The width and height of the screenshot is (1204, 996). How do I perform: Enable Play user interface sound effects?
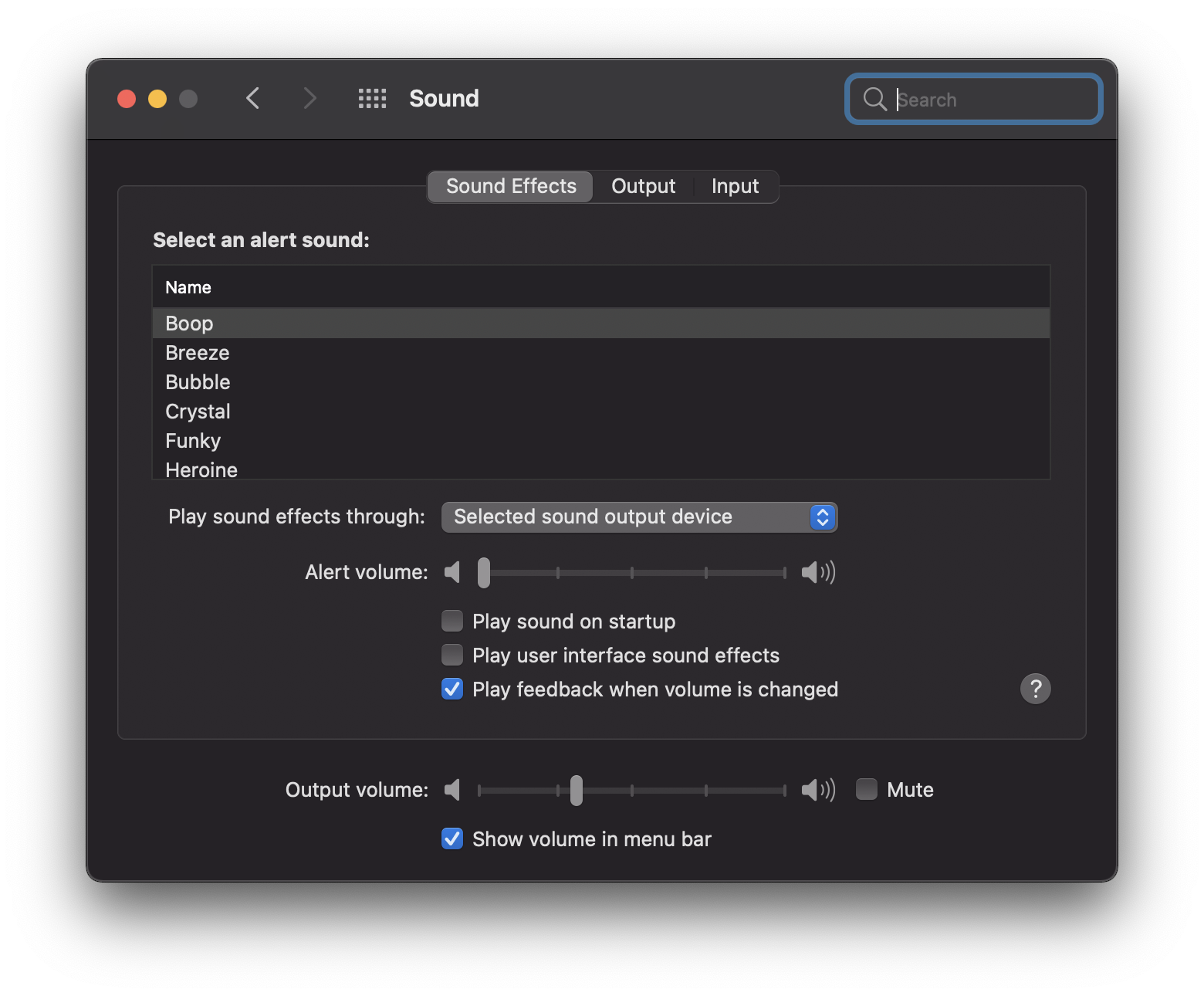click(x=452, y=655)
